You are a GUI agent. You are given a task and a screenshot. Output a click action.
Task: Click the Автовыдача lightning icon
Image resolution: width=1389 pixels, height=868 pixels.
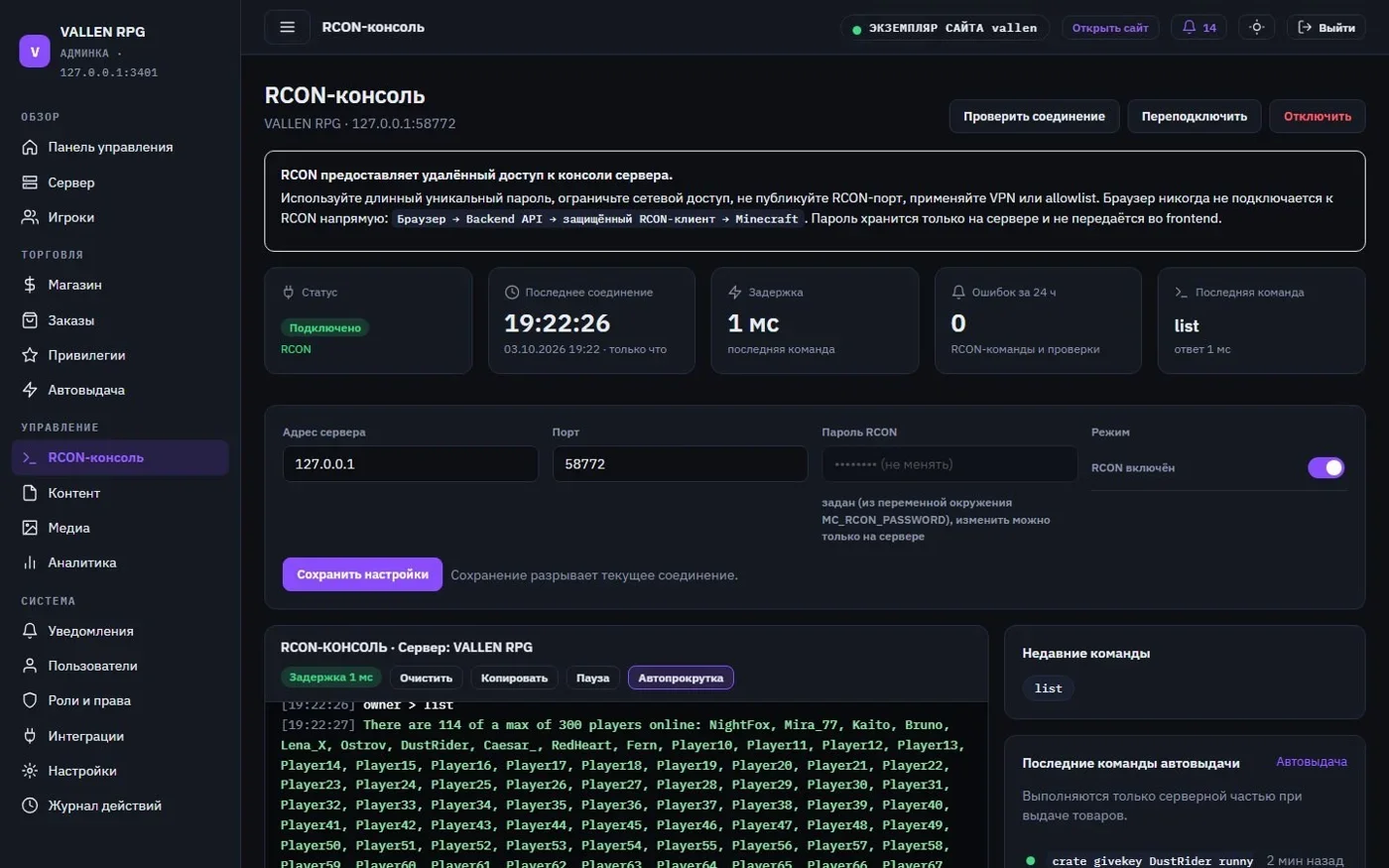click(30, 390)
